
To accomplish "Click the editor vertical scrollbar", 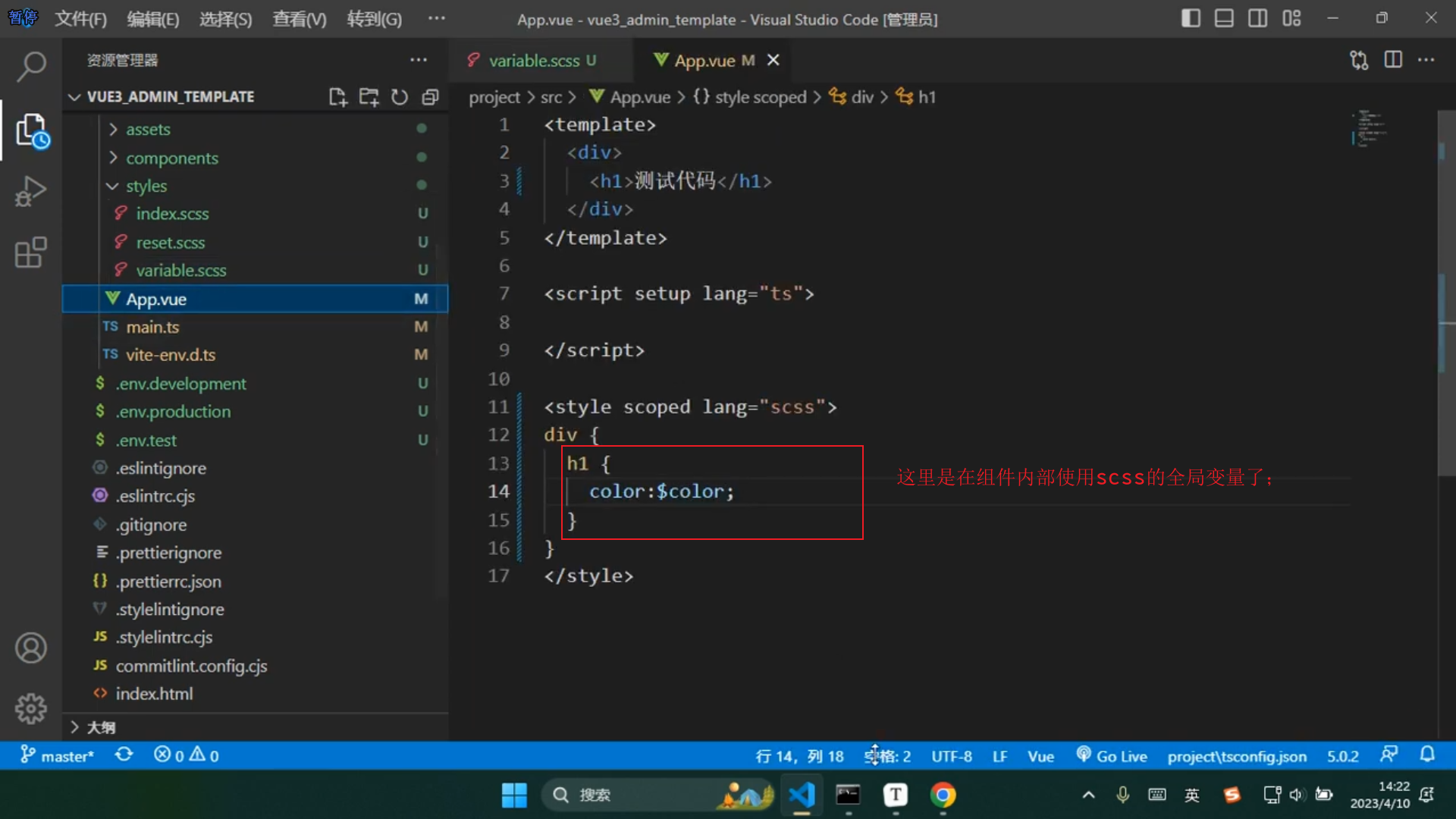I will pos(1446,292).
